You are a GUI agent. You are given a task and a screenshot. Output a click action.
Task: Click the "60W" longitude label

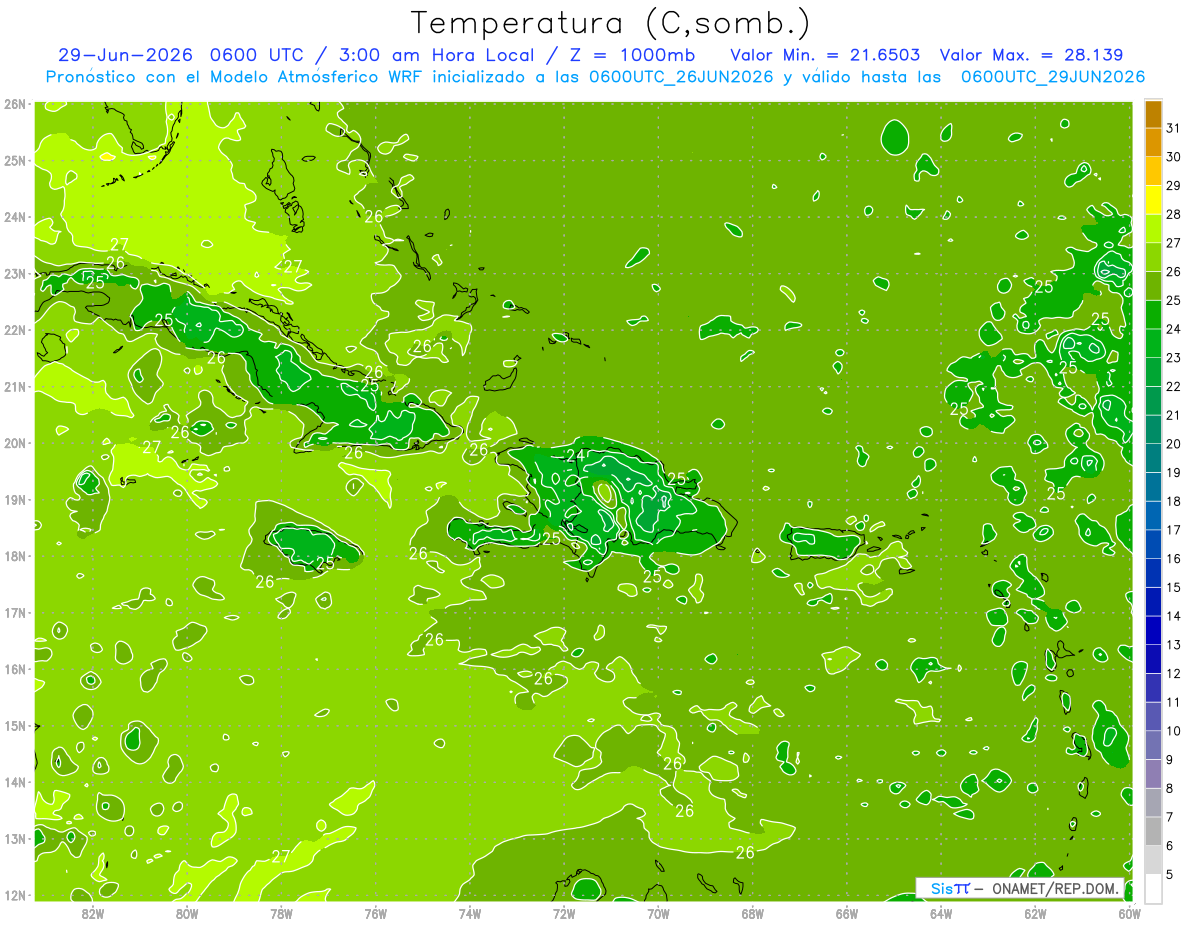tap(1130, 913)
